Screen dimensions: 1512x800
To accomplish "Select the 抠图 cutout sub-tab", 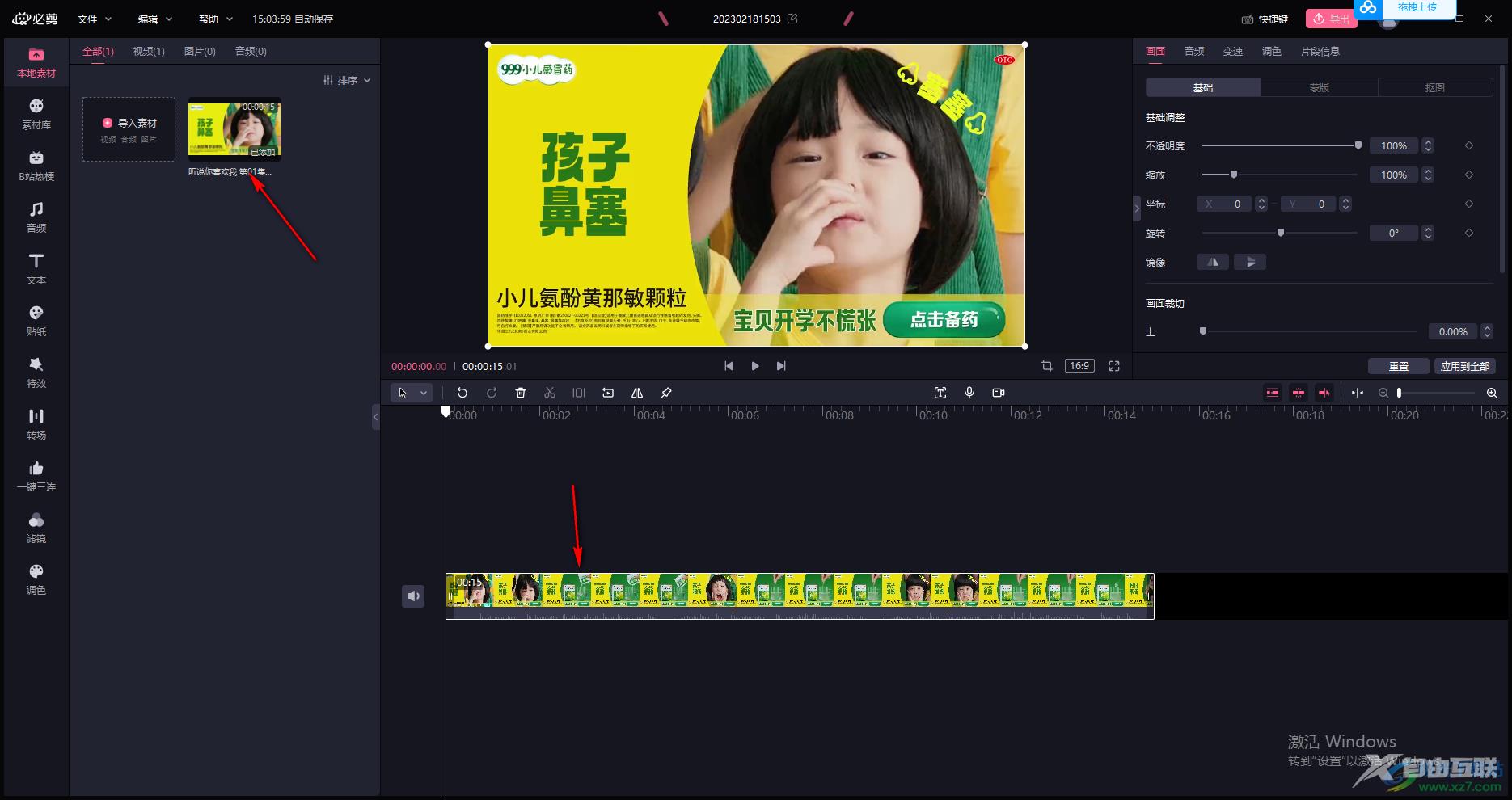I will (1435, 87).
